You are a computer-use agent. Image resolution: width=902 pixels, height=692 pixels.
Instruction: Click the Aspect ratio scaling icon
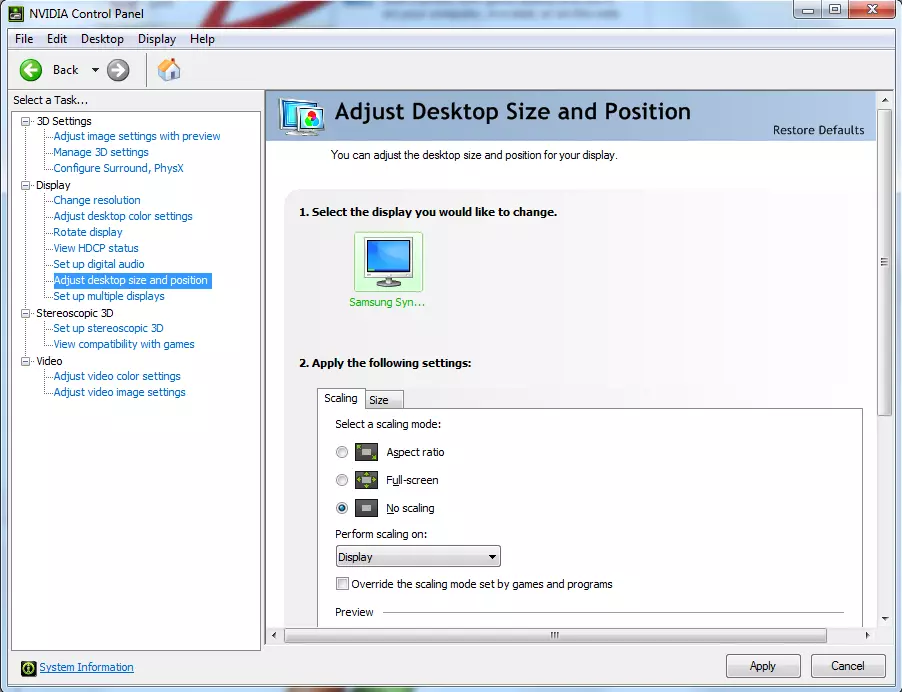pos(366,452)
